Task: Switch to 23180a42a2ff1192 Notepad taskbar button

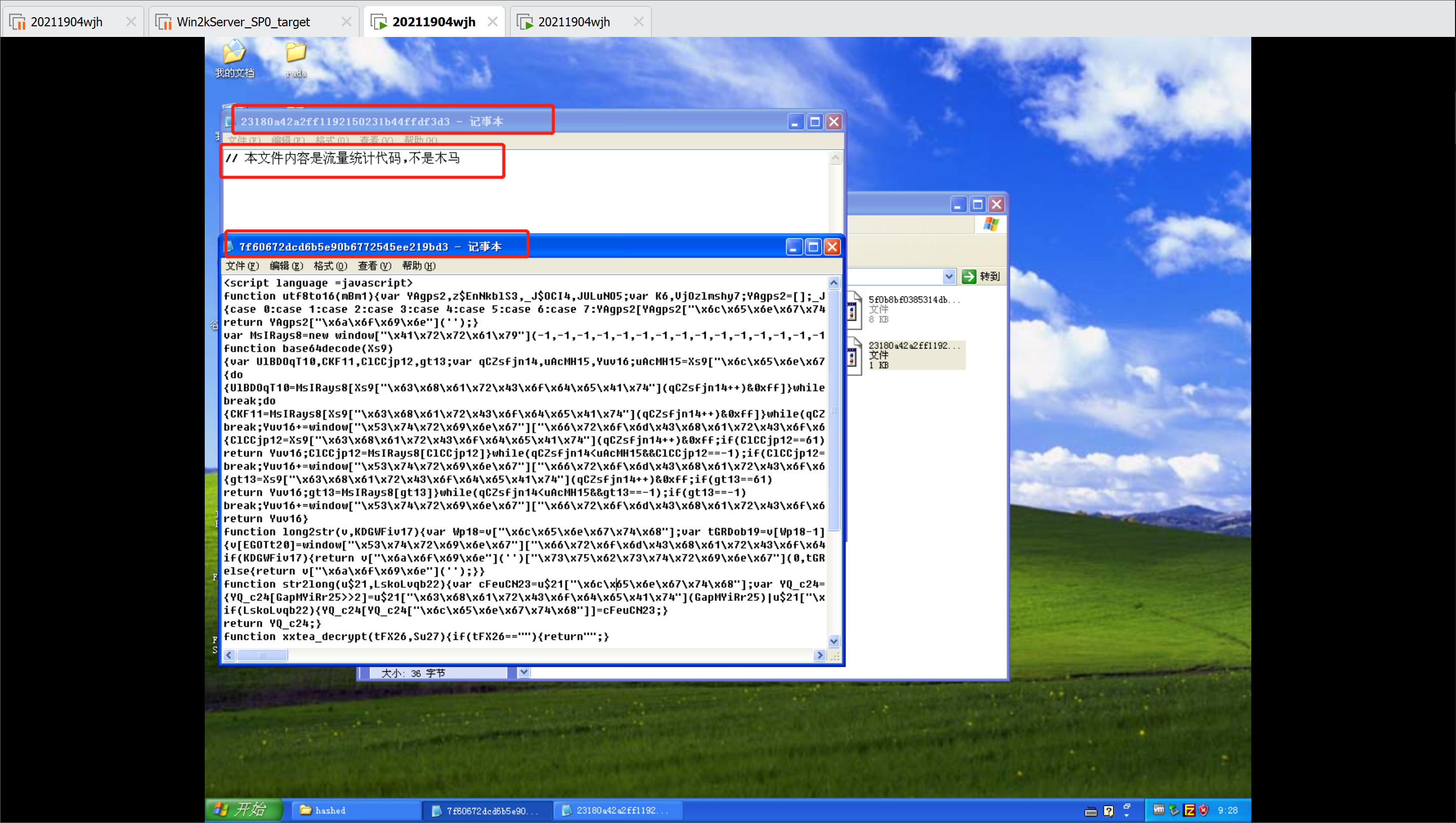Action: pos(617,810)
